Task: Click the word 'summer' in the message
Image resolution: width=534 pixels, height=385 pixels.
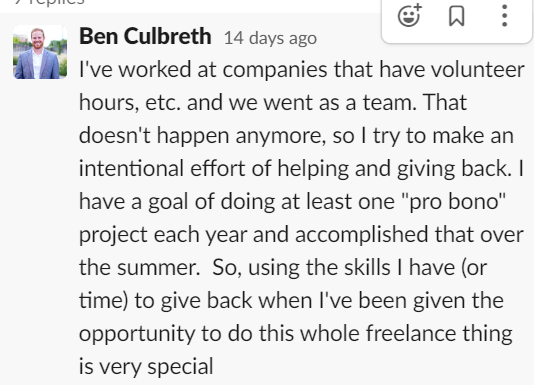Action: (158, 267)
